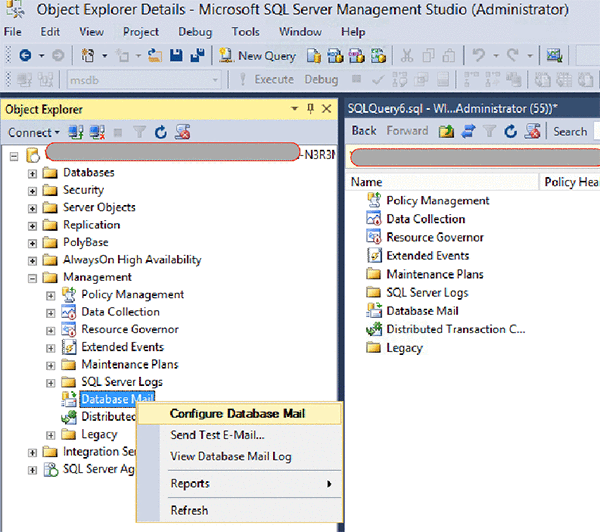The height and width of the screenshot is (532, 600).
Task: Choose Send Test E-Mail... menu entry
Action: [x=217, y=435]
